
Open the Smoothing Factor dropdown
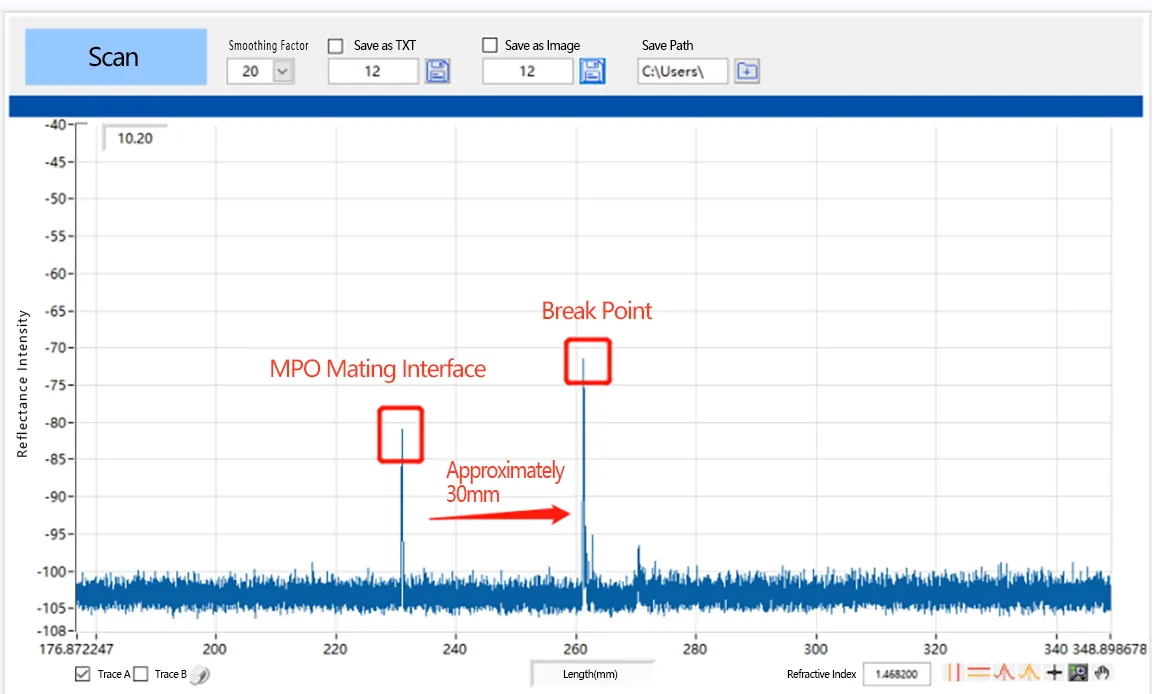282,71
